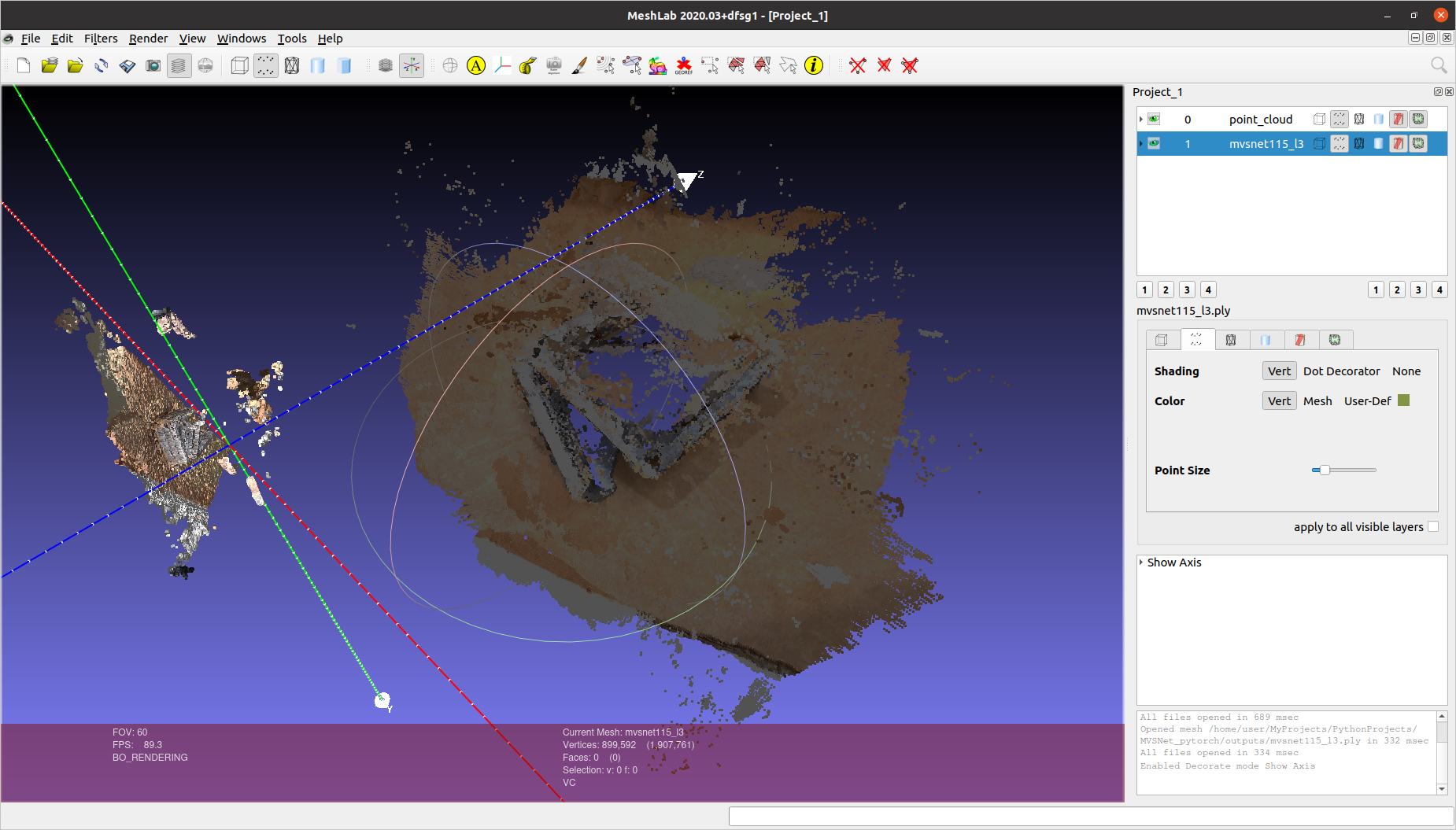Take a snapshot with the camera tool
The height and width of the screenshot is (830, 1456).
pos(153,65)
